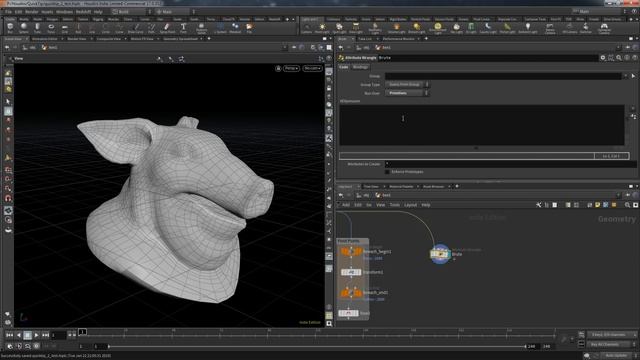Click the play forward button
This screenshot has width=640, height=360.
pyautogui.click(x=36, y=335)
